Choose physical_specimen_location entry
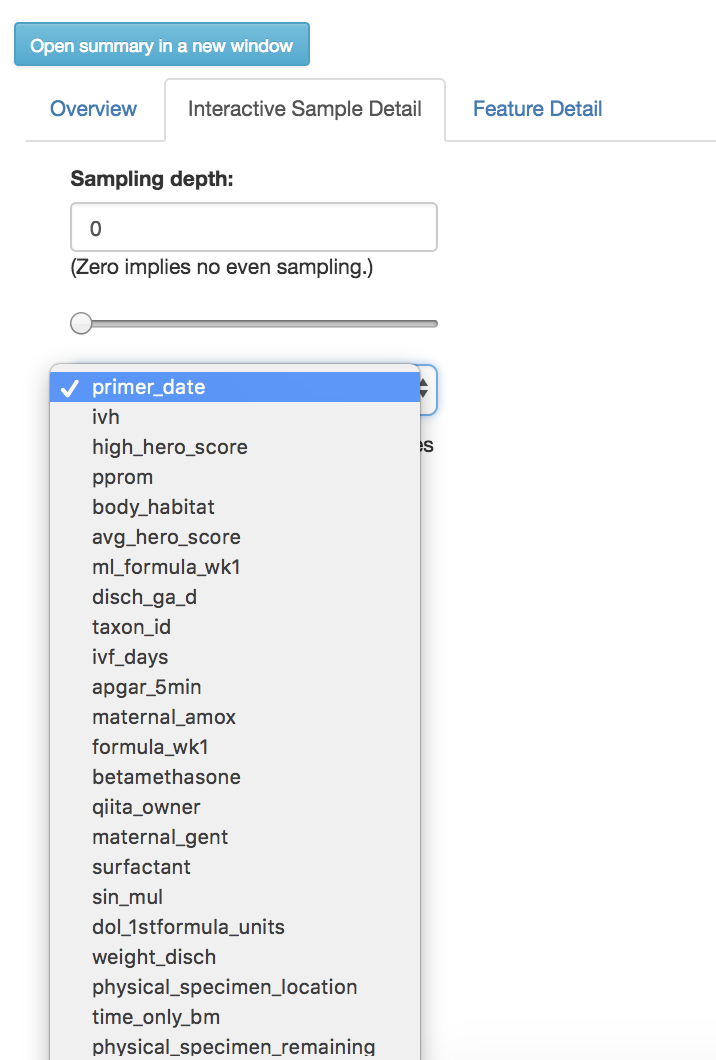Viewport: 716px width, 1060px height. coord(224,987)
